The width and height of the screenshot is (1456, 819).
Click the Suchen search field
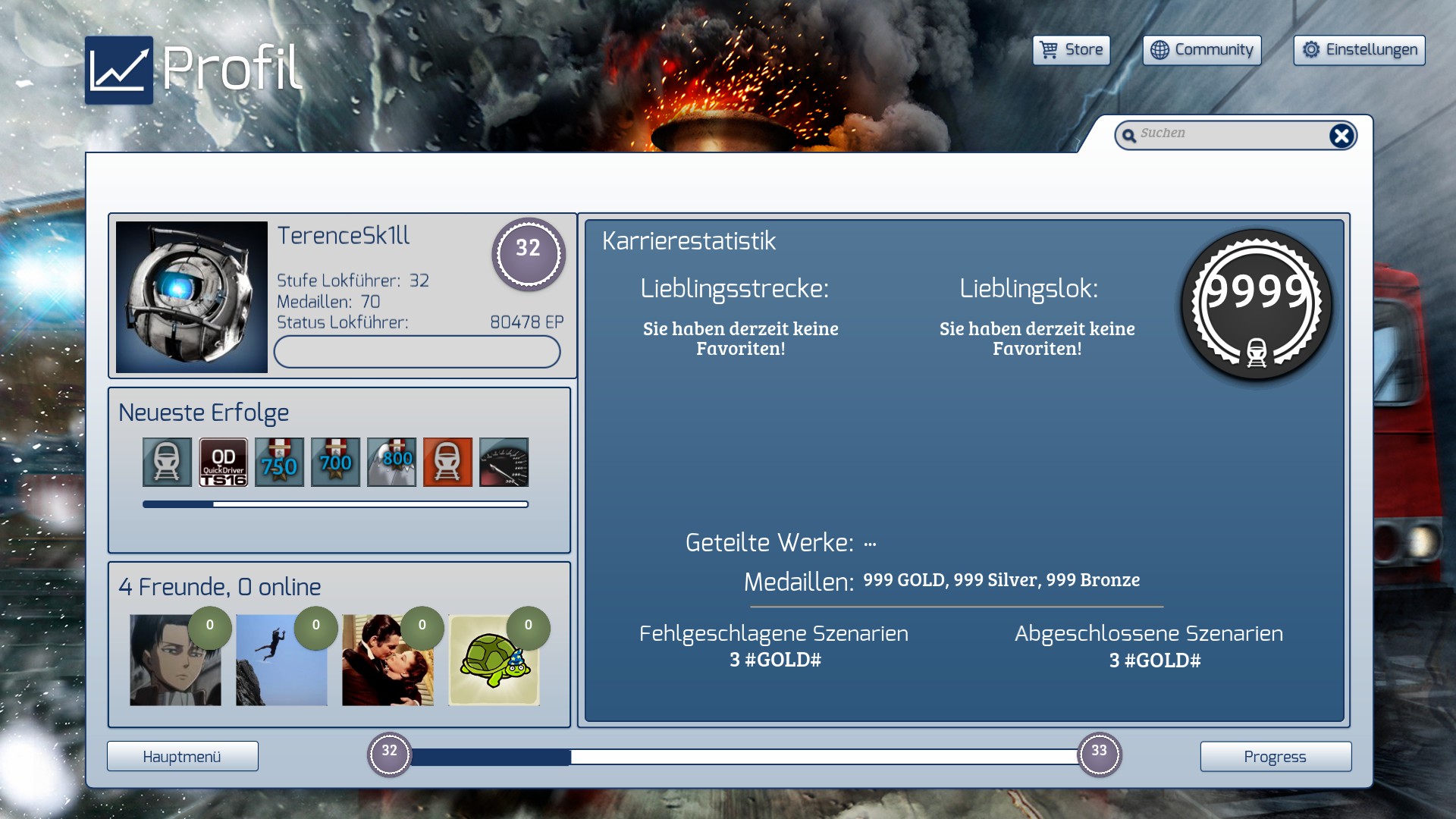pos(1228,134)
